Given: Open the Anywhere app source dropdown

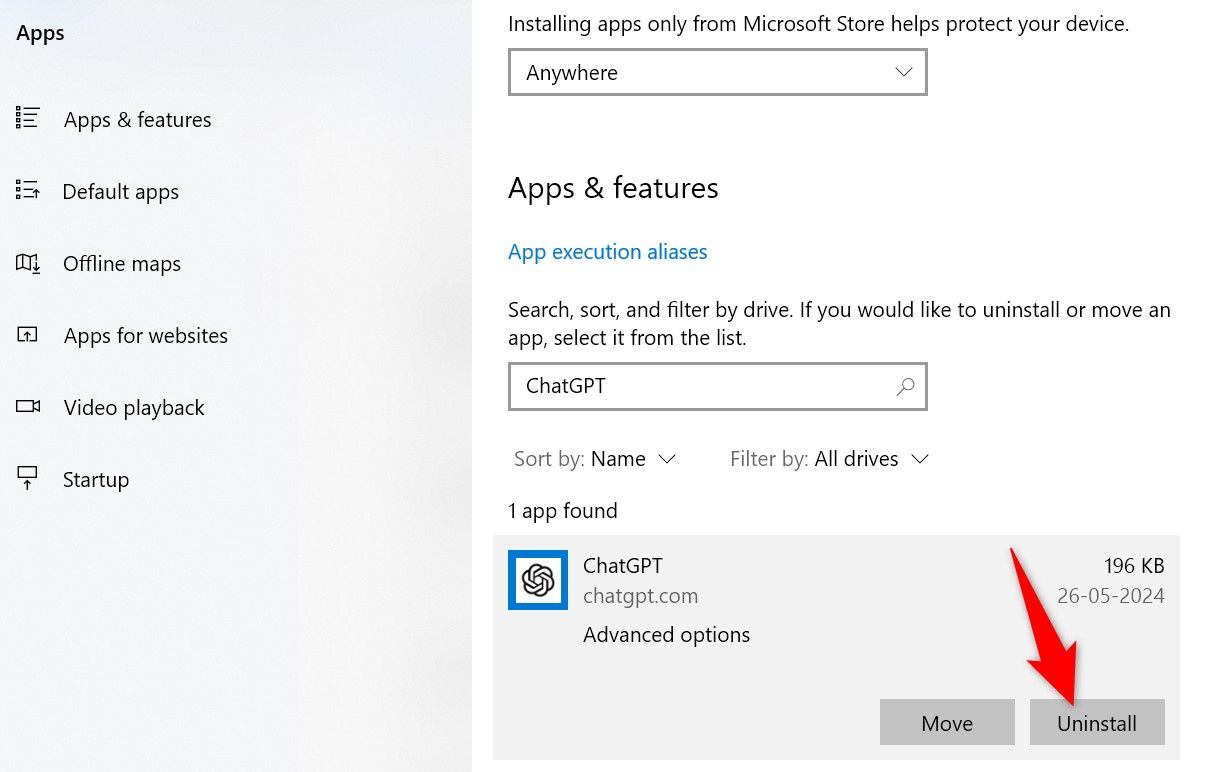Looking at the screenshot, I should point(717,72).
